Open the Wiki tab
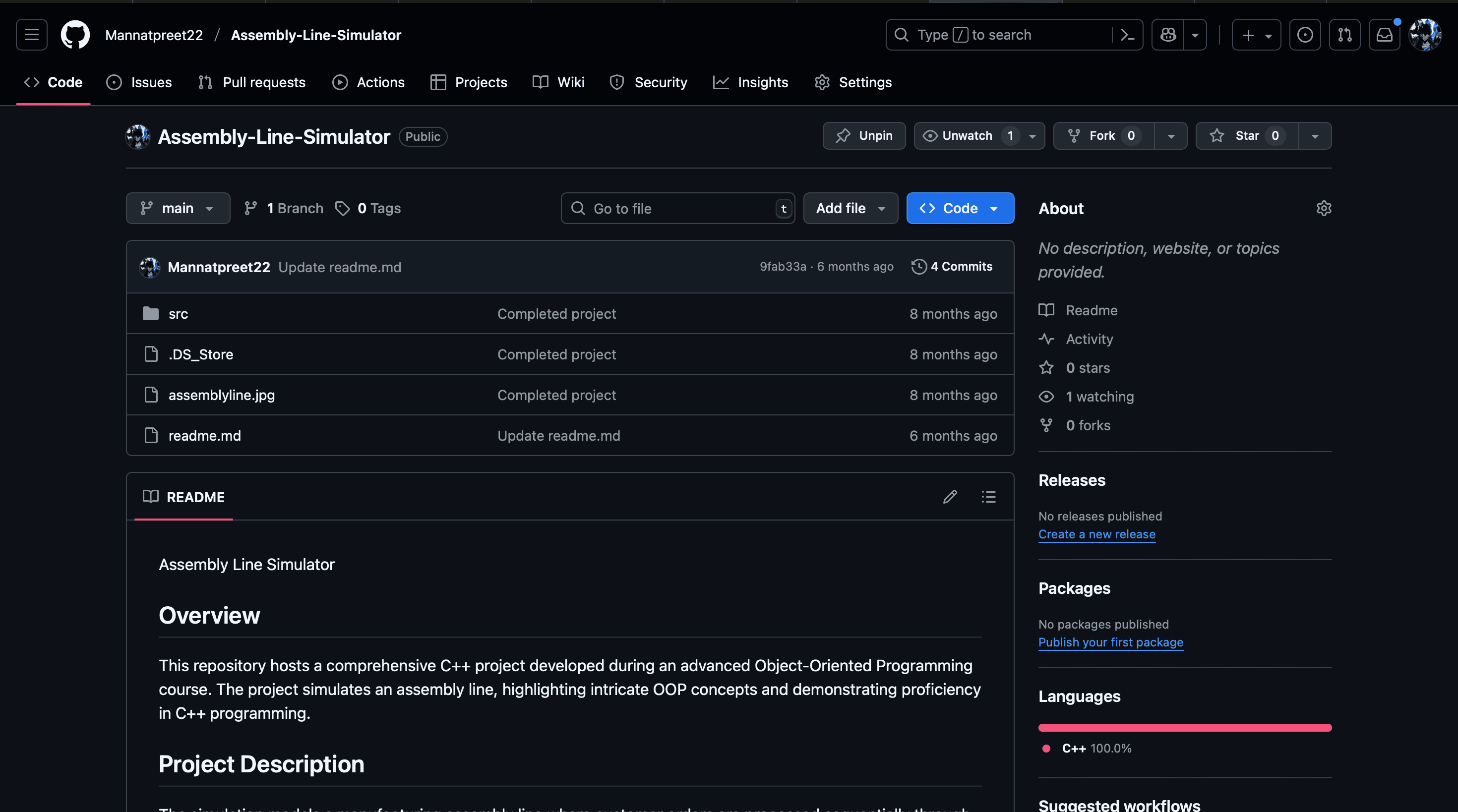This screenshot has width=1458, height=812. pos(558,83)
